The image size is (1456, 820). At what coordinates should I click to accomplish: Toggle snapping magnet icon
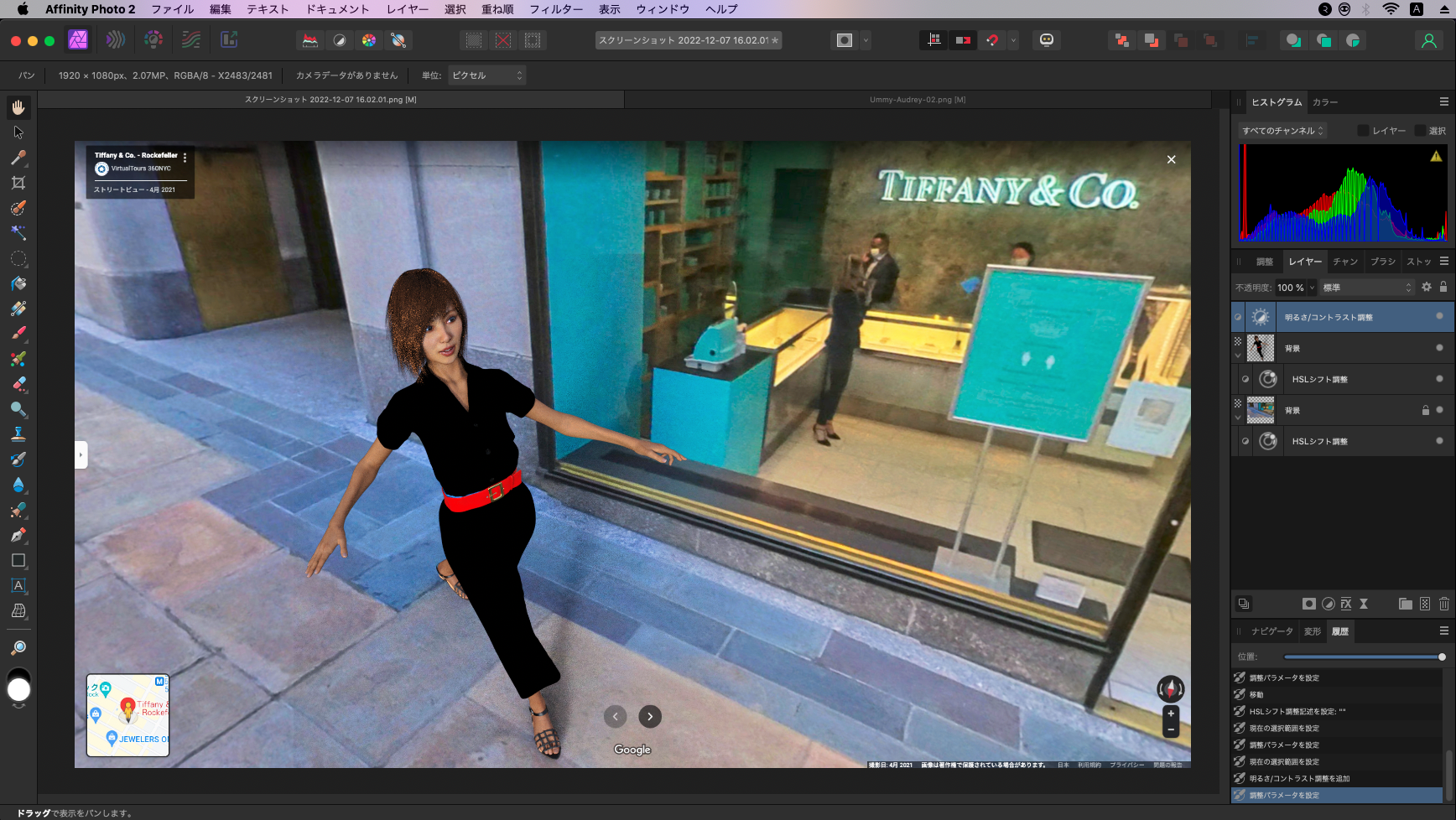click(992, 40)
